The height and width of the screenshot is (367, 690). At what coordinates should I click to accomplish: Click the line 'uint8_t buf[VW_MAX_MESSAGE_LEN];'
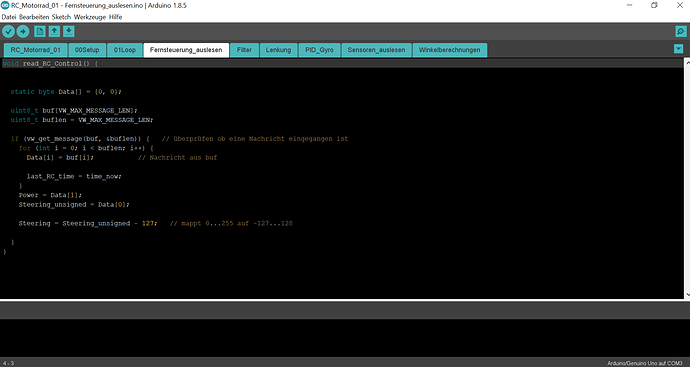pyautogui.click(x=74, y=110)
